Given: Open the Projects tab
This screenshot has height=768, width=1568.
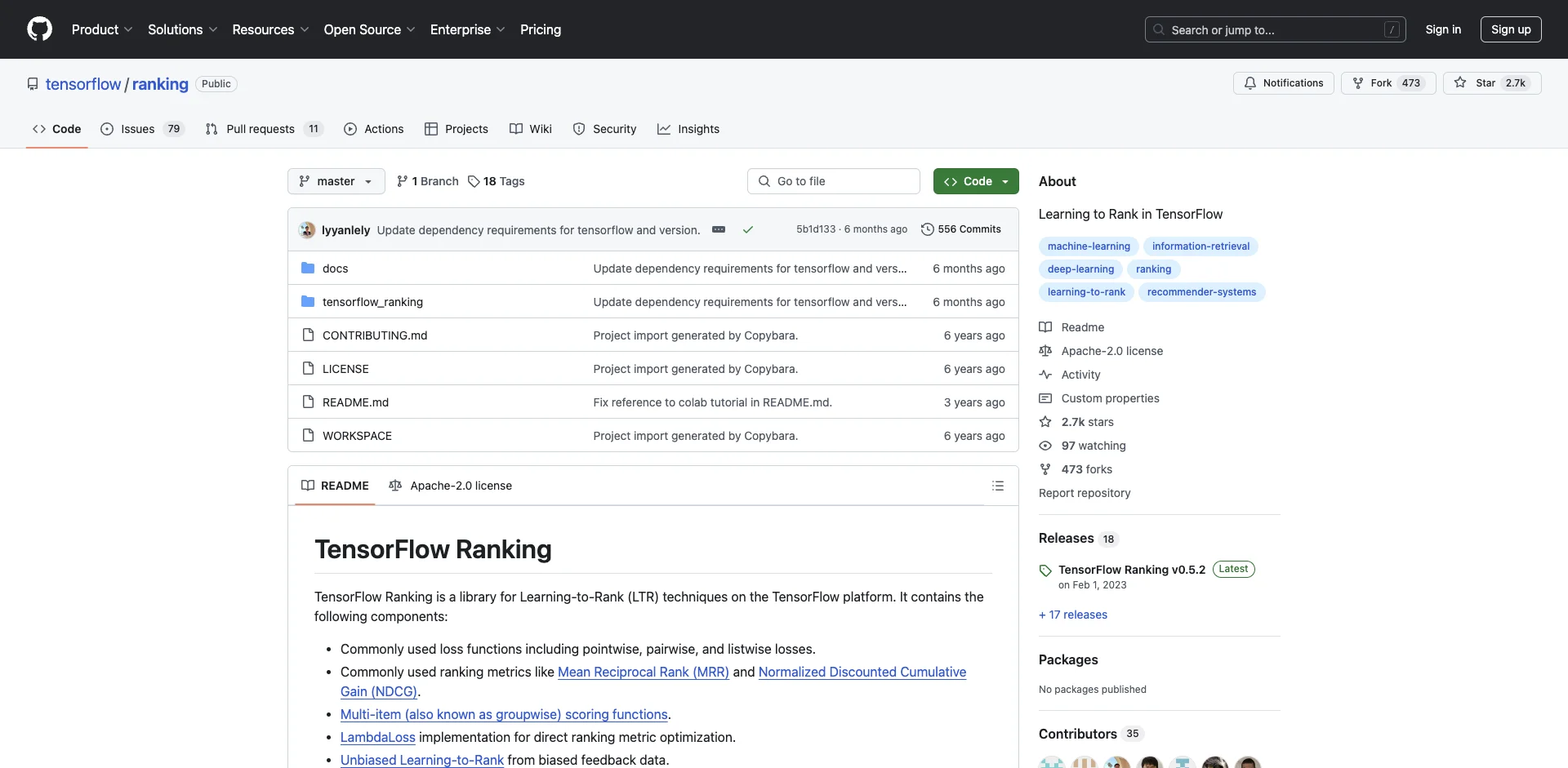Looking at the screenshot, I should [x=457, y=129].
